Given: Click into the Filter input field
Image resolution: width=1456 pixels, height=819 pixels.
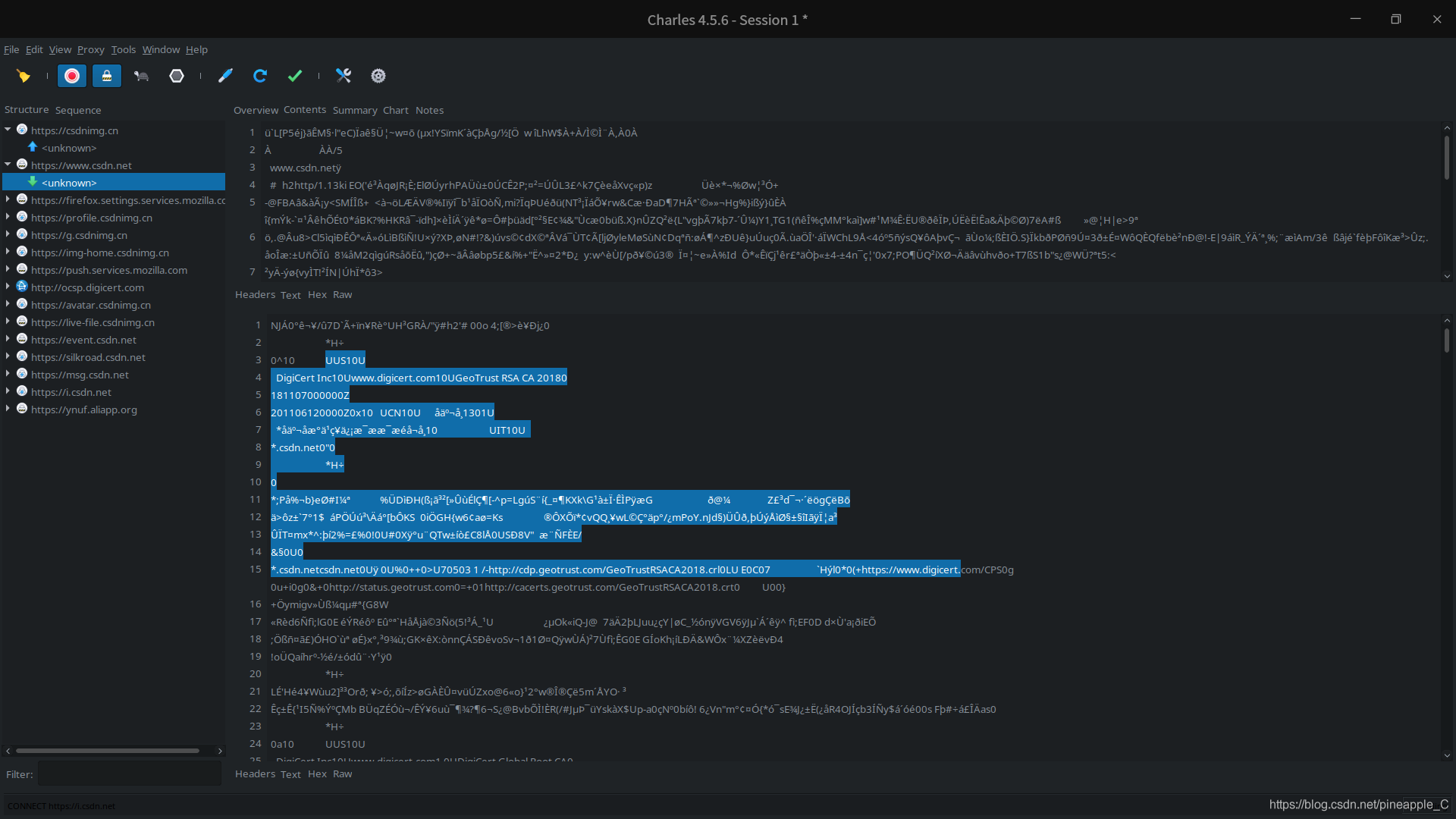Looking at the screenshot, I should pos(129,774).
